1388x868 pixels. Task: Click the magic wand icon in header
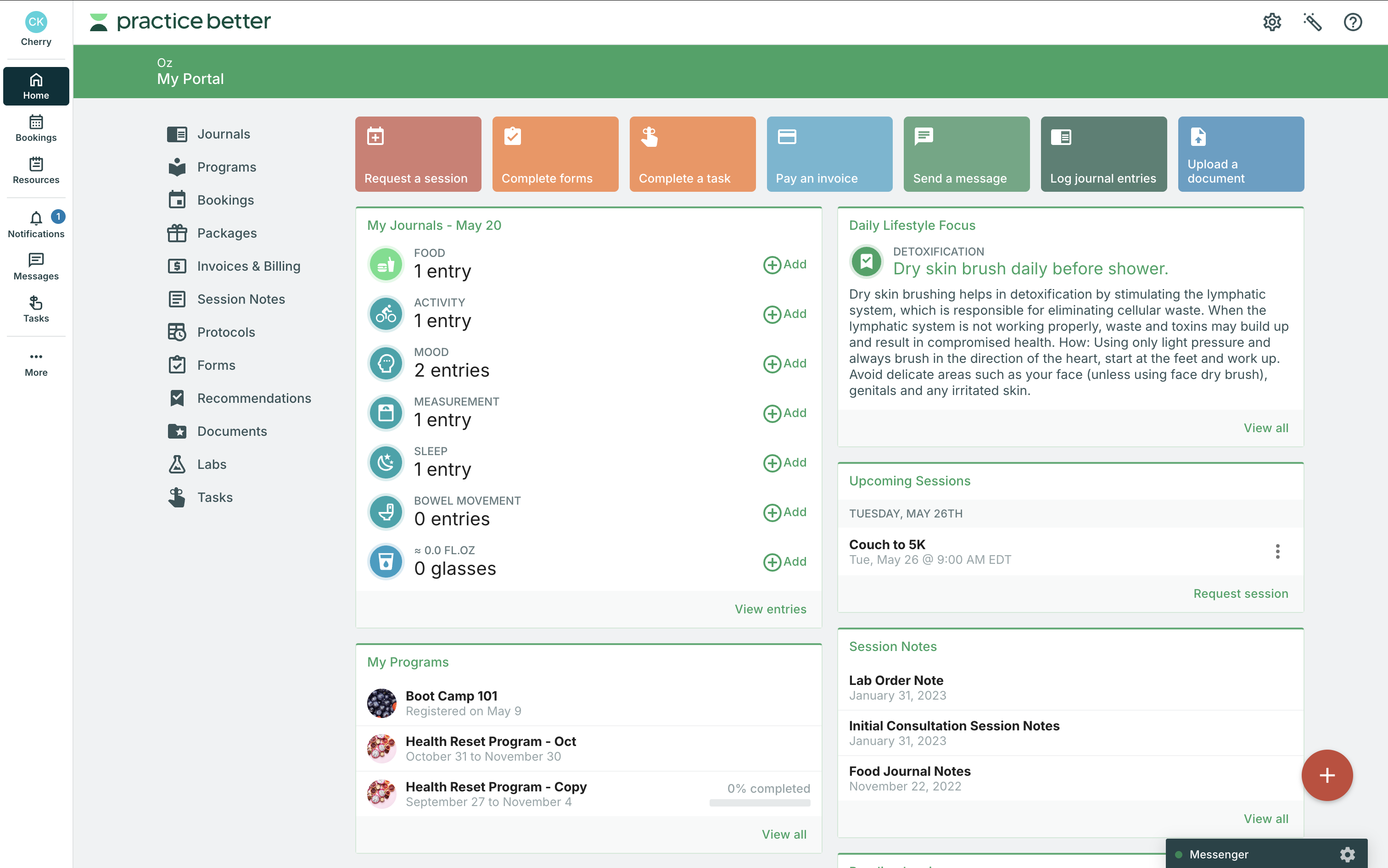[1312, 22]
